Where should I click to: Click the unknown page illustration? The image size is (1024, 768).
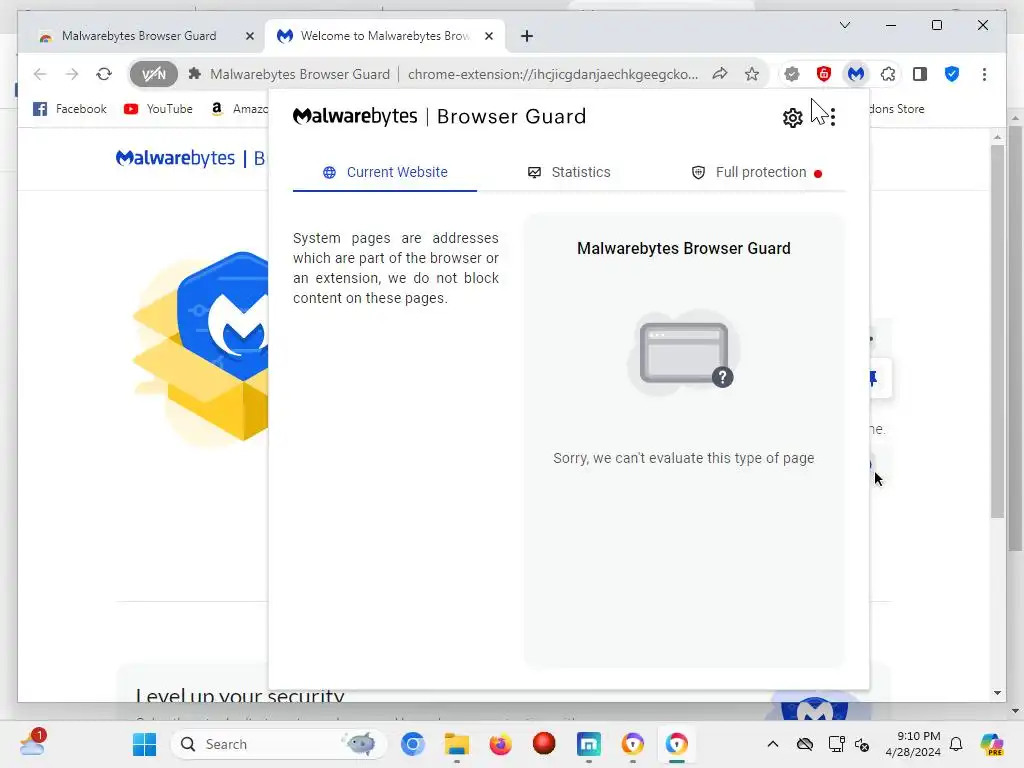point(684,353)
